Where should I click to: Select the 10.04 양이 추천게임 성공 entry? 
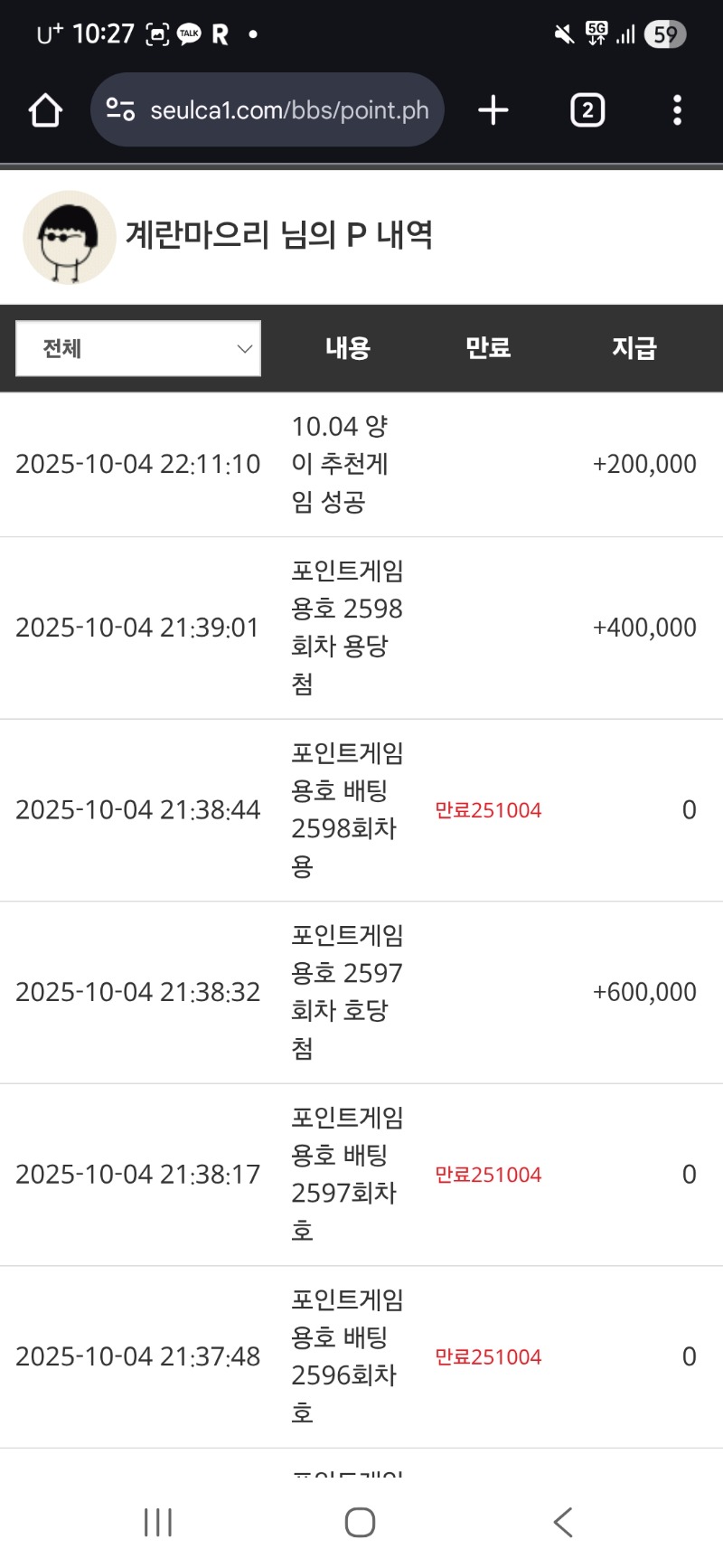click(x=340, y=464)
